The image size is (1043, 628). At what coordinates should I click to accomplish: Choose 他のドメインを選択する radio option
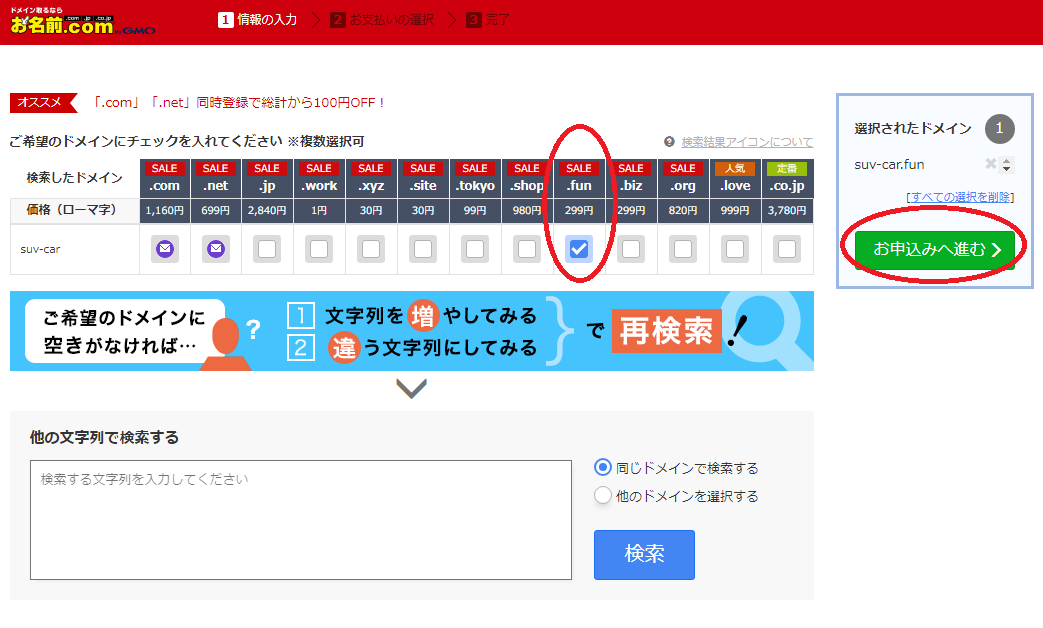coord(603,495)
